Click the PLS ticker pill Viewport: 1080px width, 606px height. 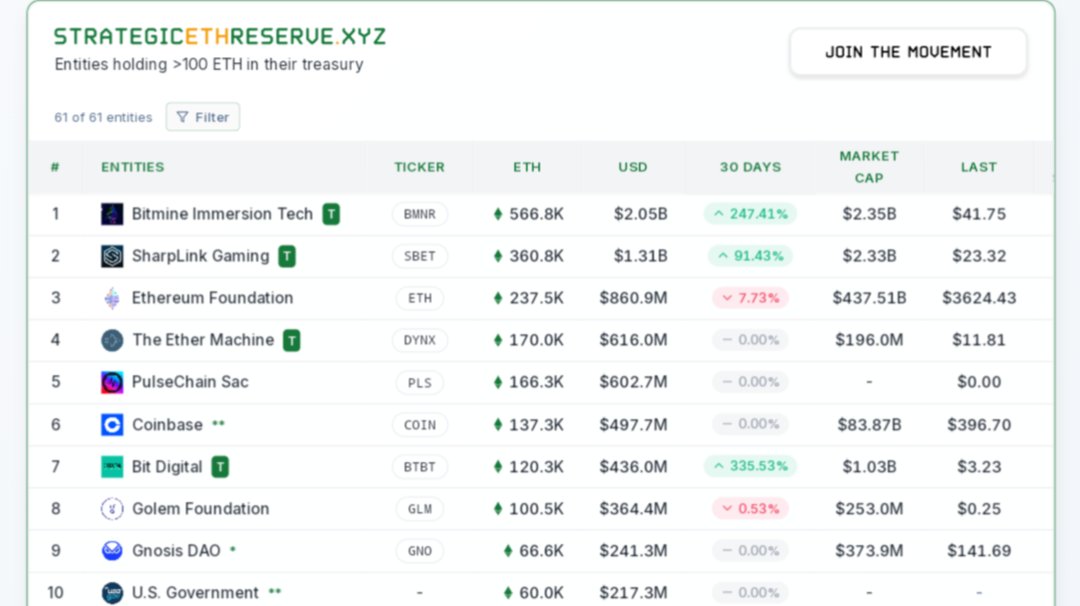pyautogui.click(x=419, y=383)
